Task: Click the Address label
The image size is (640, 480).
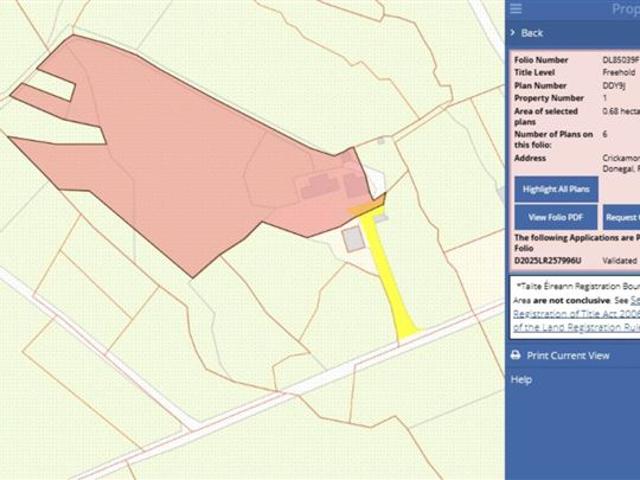Action: click(530, 158)
